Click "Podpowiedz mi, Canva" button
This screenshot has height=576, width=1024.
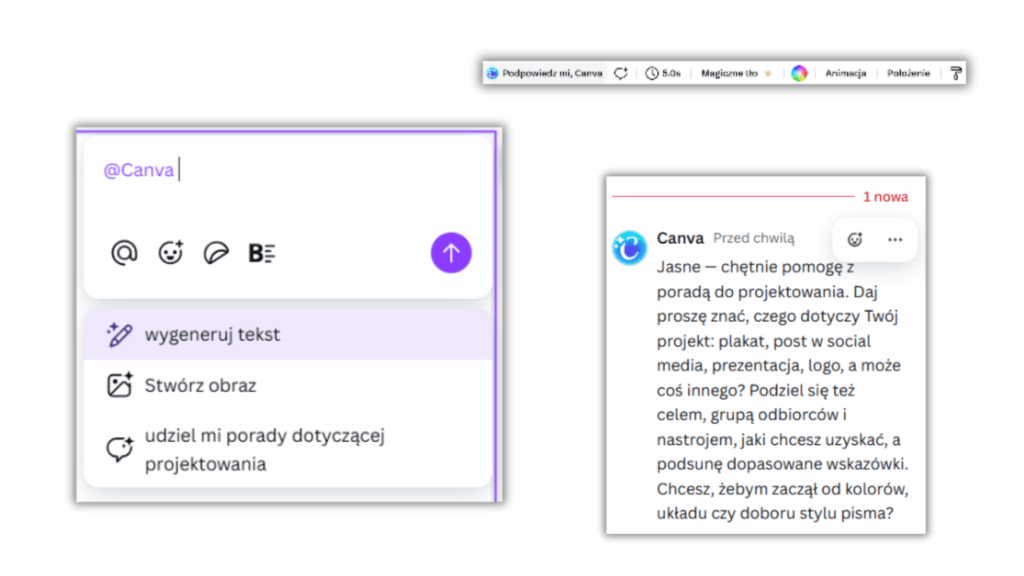point(545,73)
